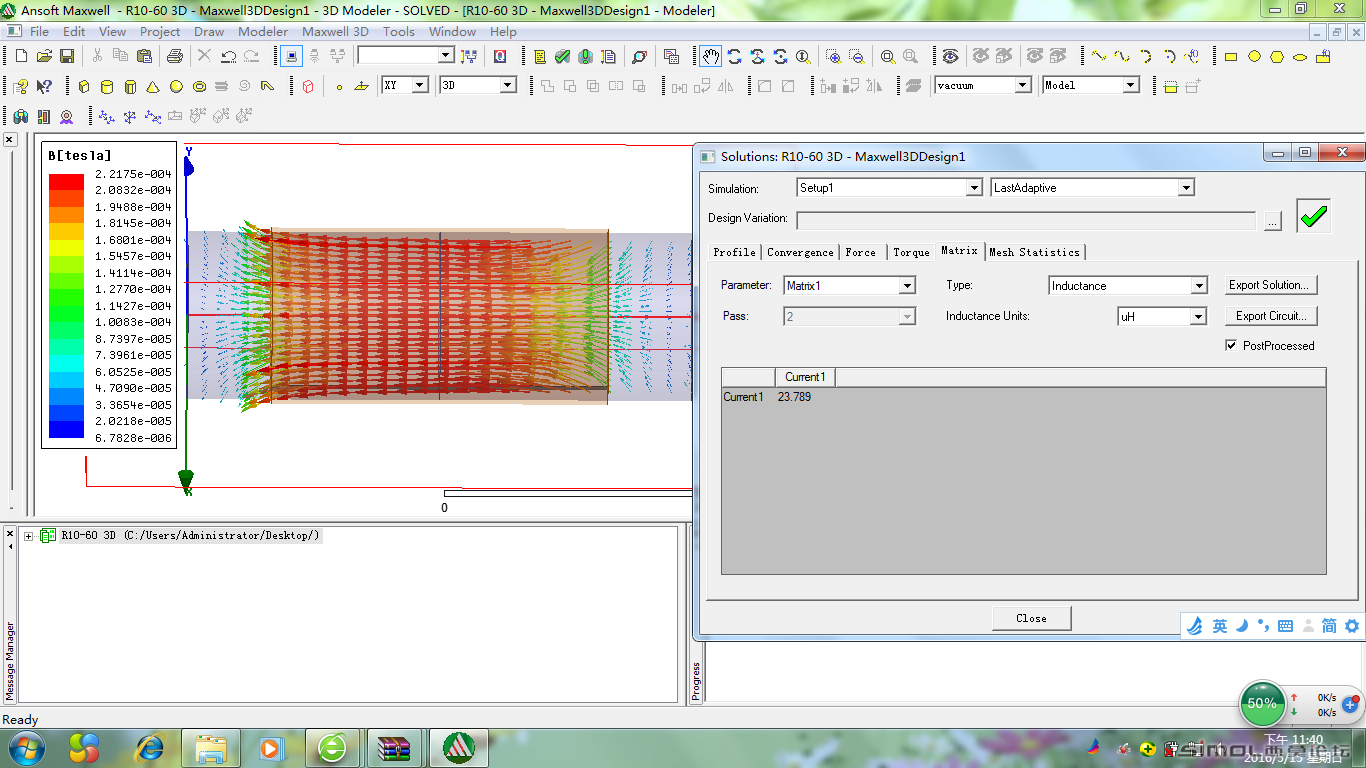Select the Draw Cone tool
Viewport: 1366px width, 768px height.
coord(153,86)
